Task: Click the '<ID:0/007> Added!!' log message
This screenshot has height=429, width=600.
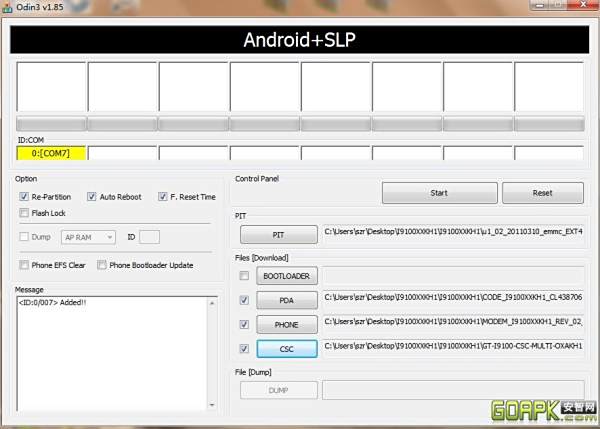Action: coord(52,303)
